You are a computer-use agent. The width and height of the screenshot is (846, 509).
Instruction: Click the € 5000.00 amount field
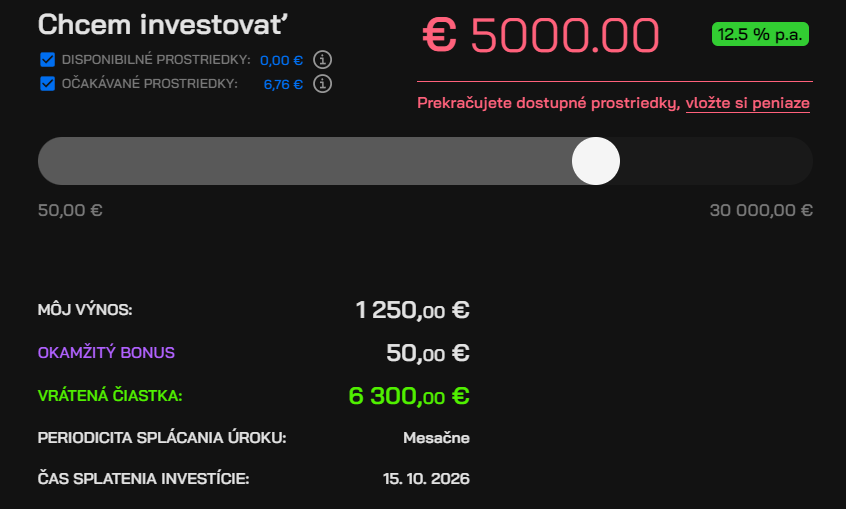click(x=541, y=36)
